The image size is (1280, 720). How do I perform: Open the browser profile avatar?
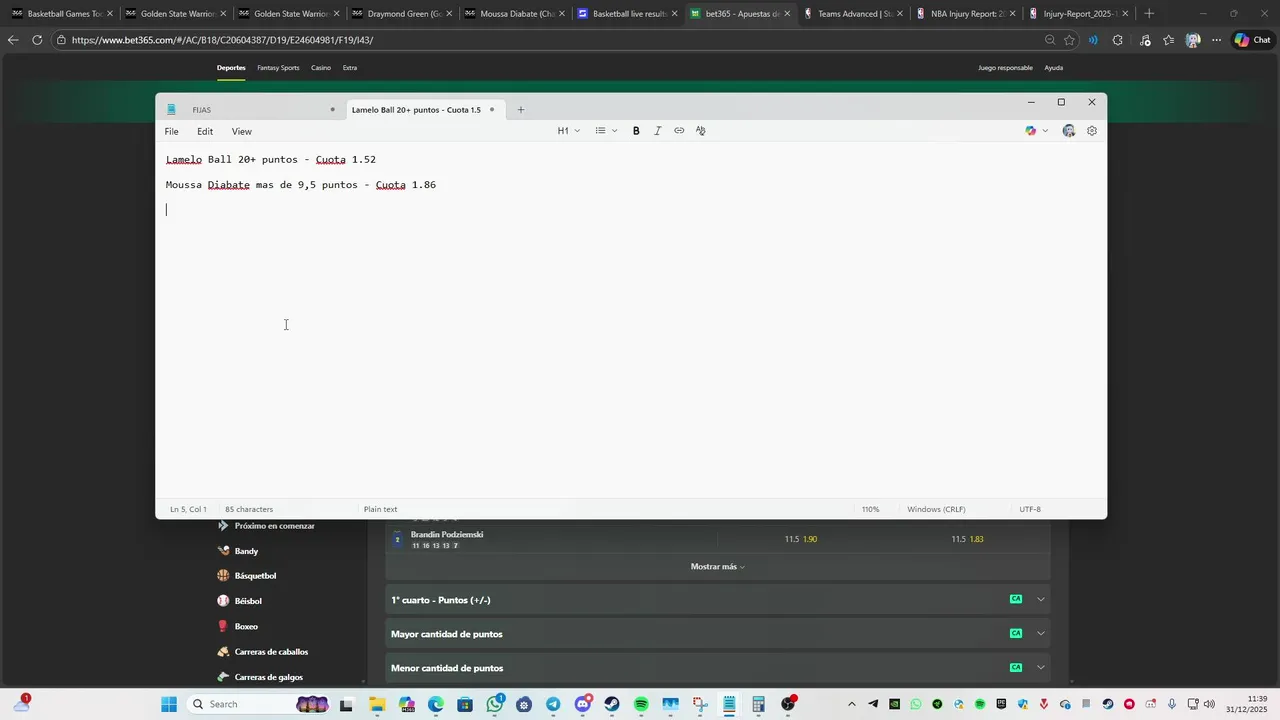(x=1192, y=40)
